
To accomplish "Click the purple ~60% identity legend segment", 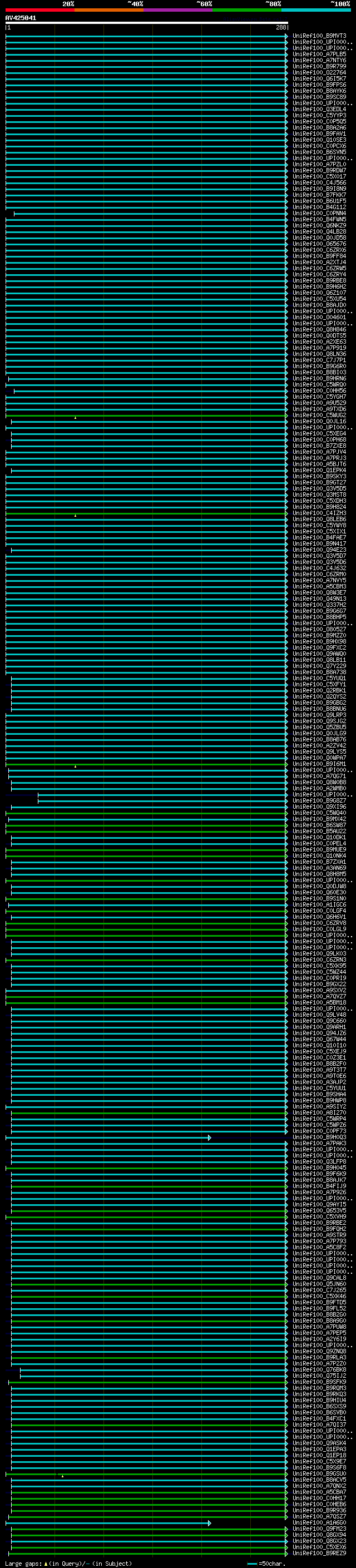I will tap(177, 10).
